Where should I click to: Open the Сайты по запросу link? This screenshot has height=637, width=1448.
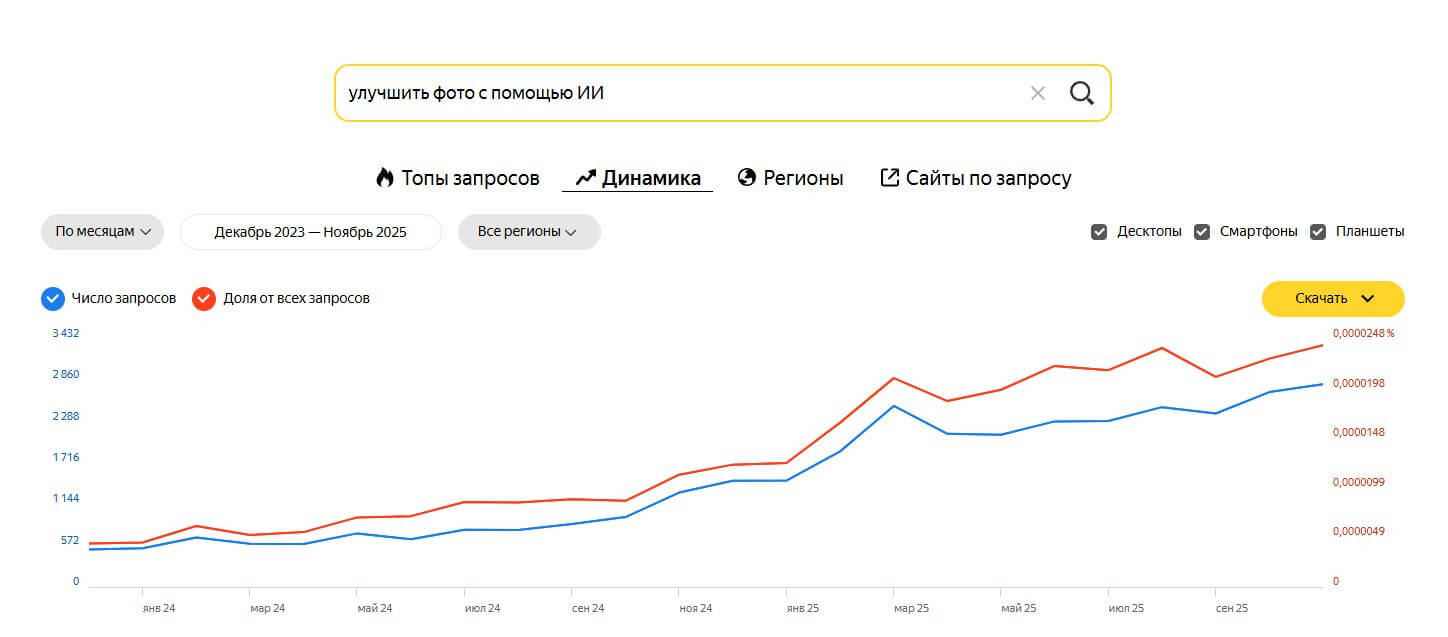point(988,178)
